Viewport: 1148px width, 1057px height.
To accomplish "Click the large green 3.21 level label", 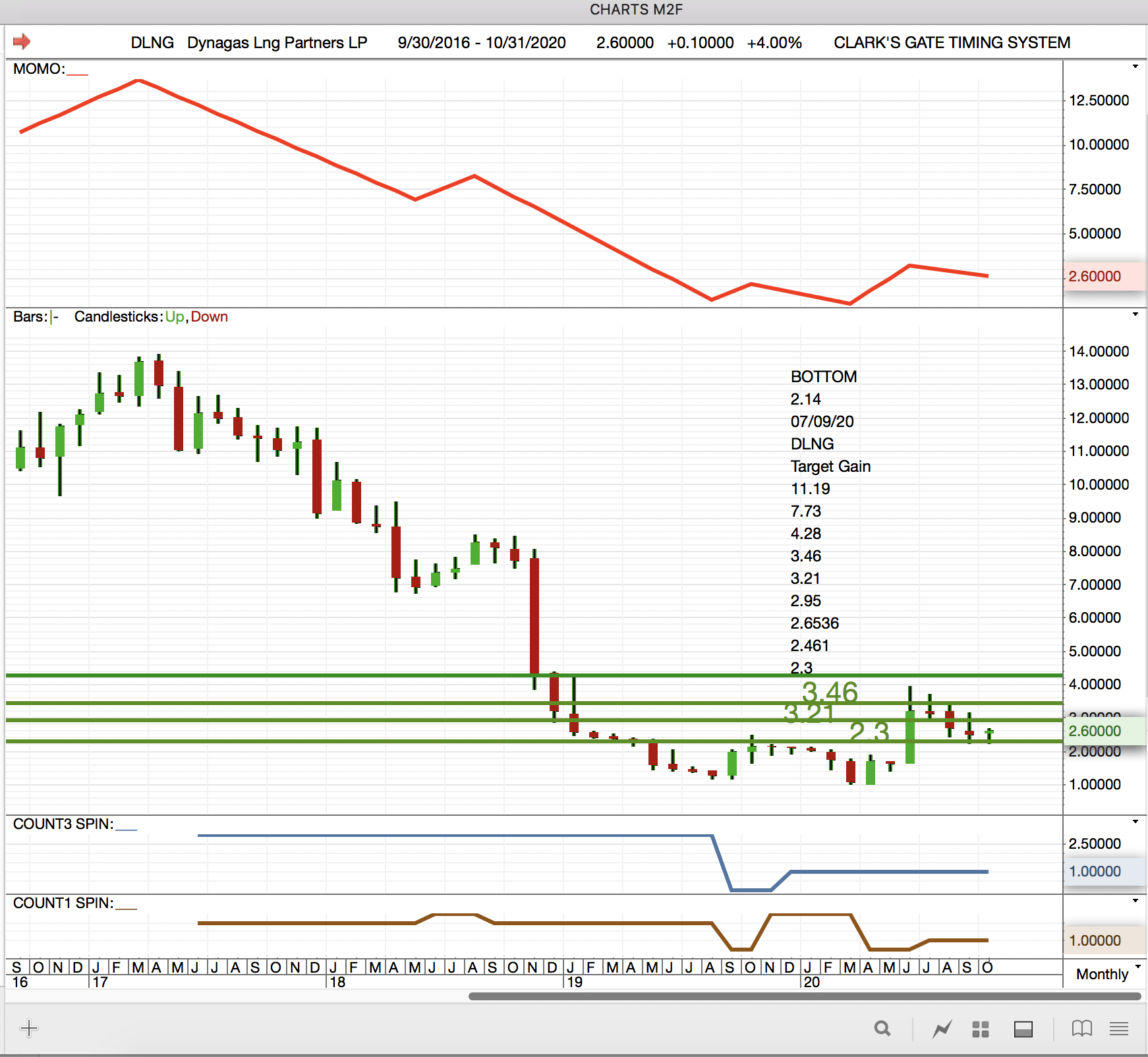I will (809, 713).
